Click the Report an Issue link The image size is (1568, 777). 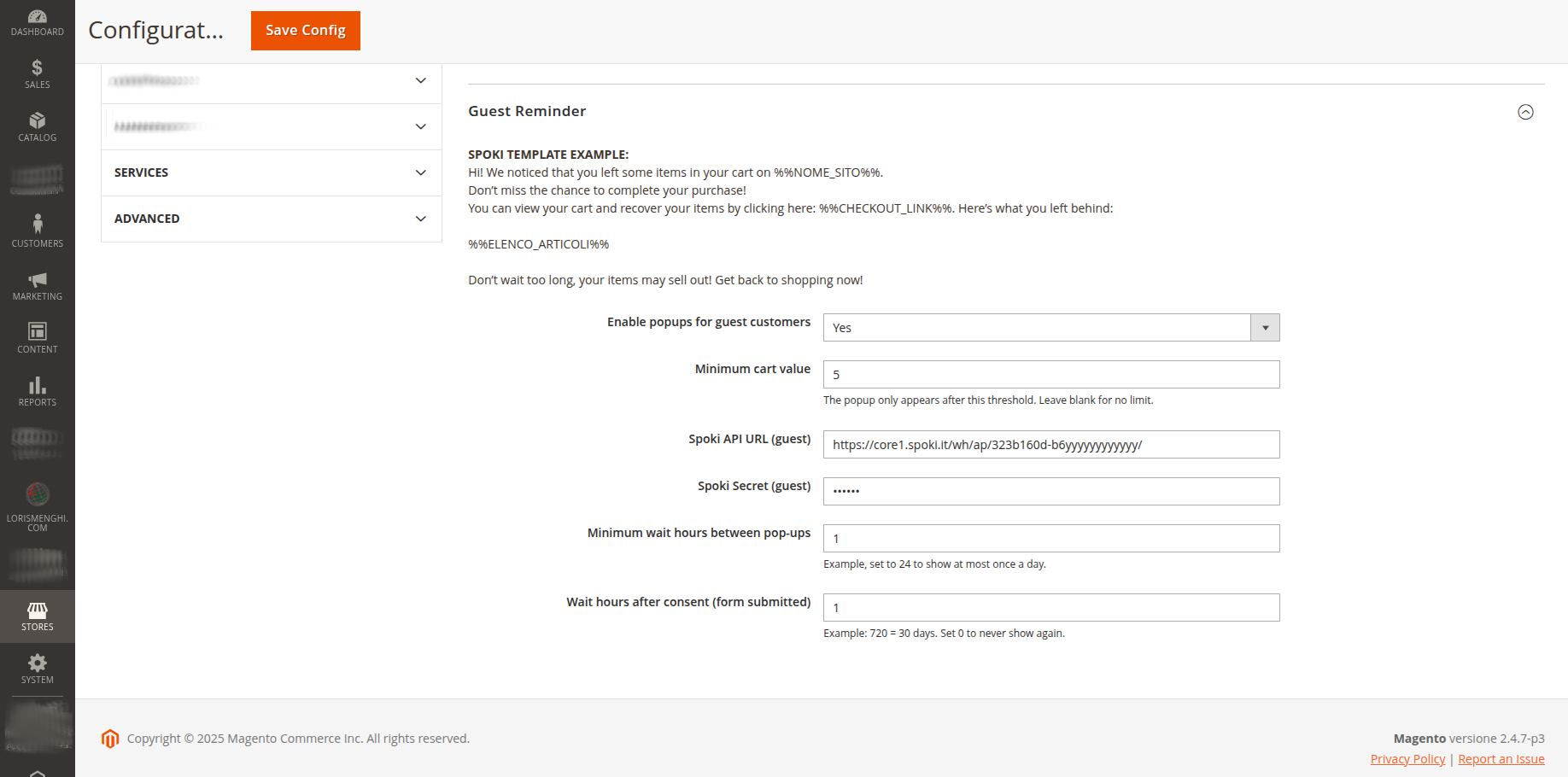point(1501,759)
